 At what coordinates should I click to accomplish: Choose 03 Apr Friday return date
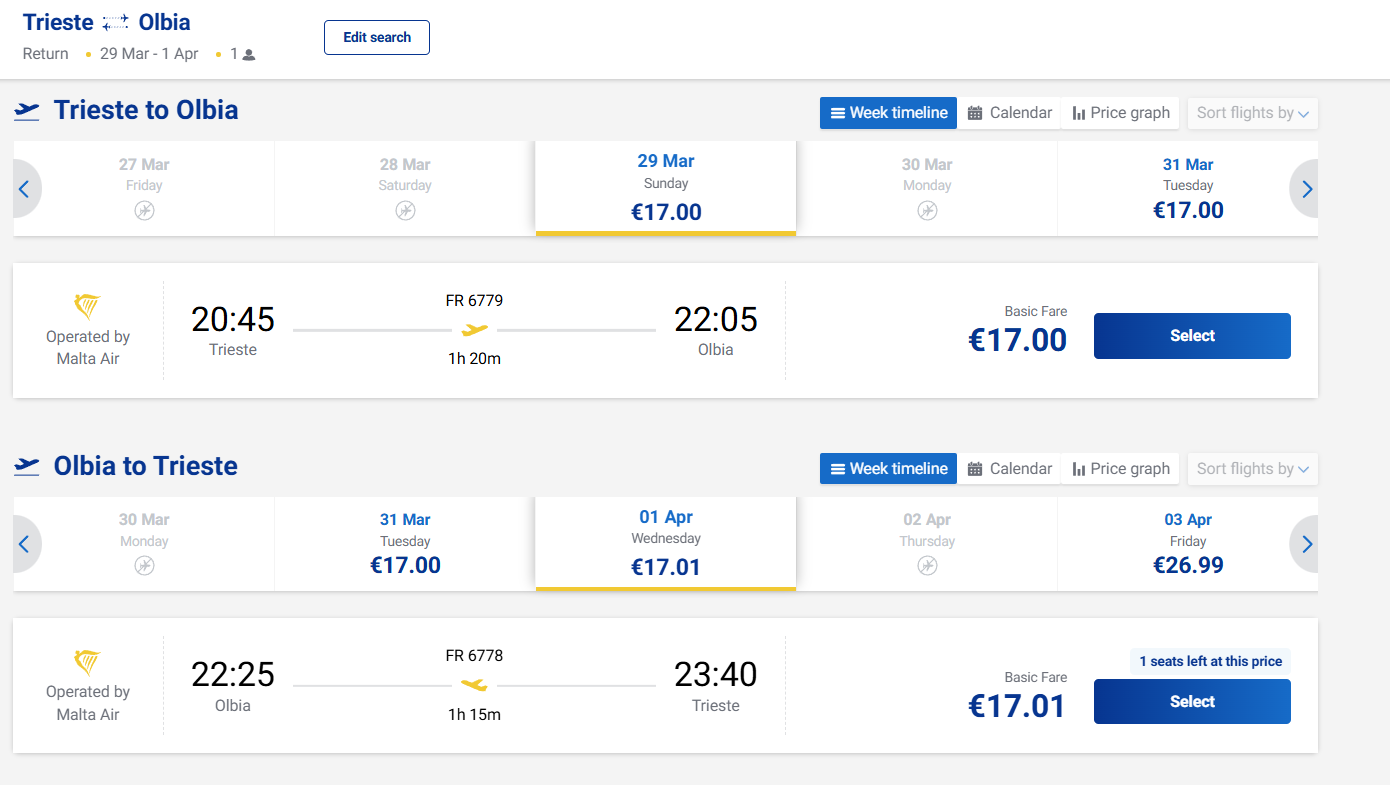[x=1187, y=544]
